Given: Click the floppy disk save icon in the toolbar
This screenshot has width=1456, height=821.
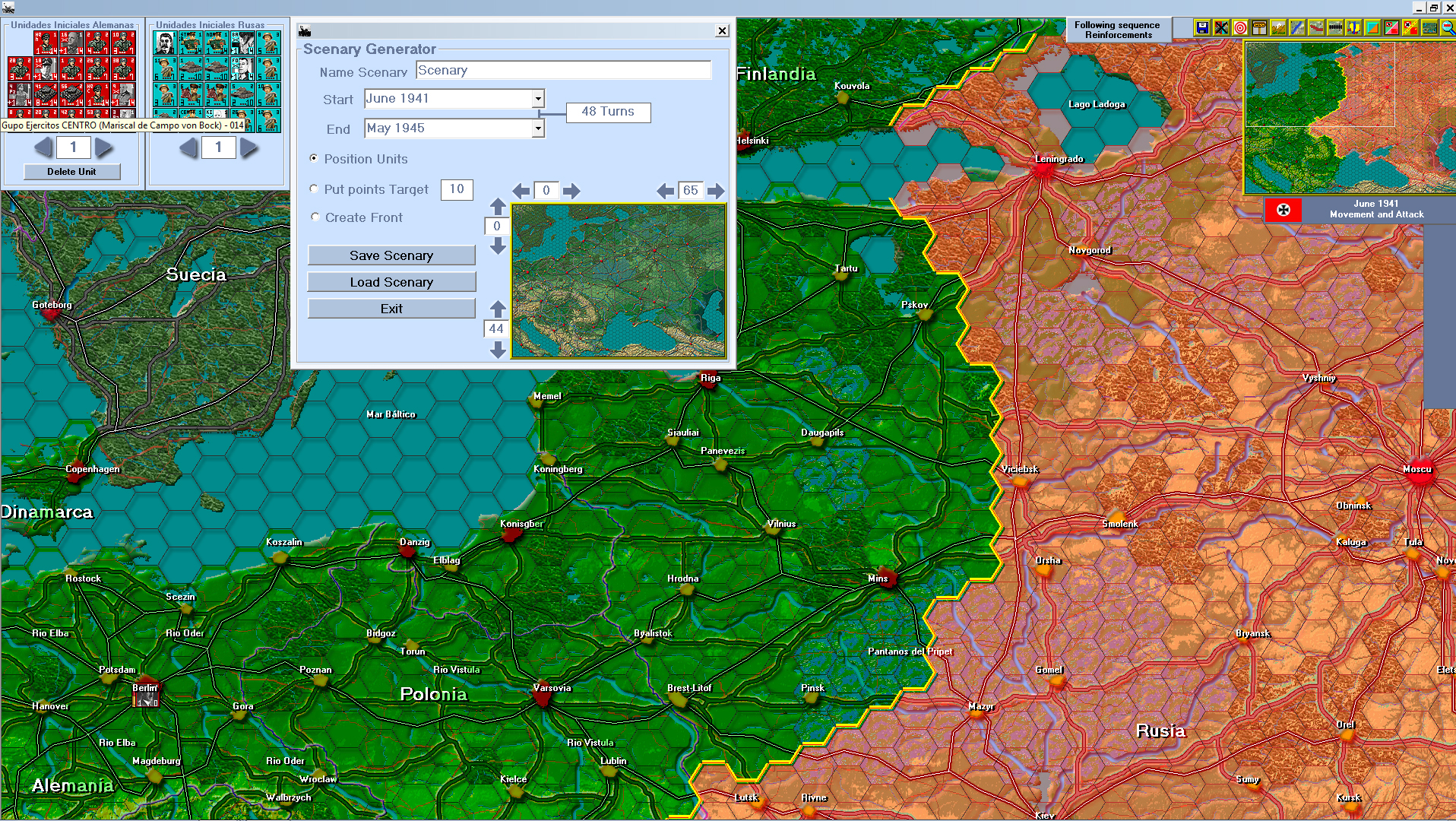Looking at the screenshot, I should [1202, 28].
